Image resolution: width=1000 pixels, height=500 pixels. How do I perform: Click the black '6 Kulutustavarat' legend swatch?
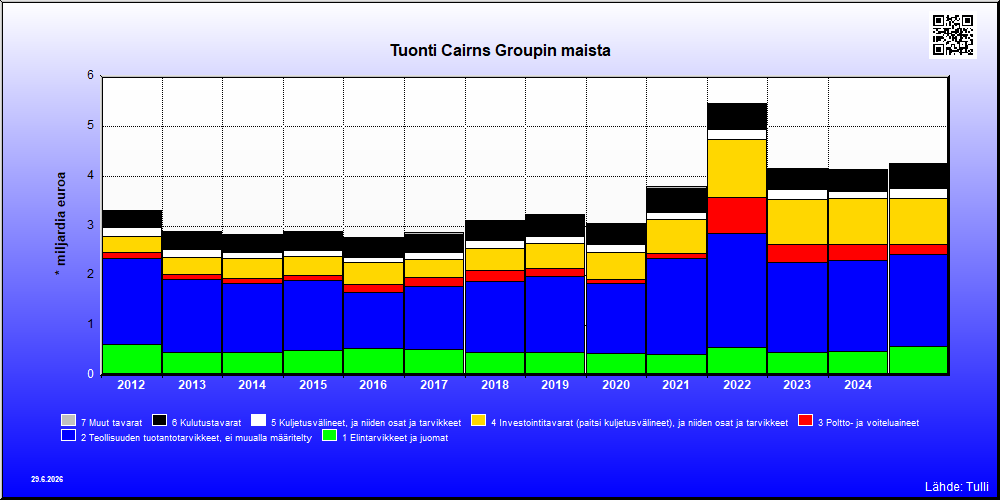tap(159, 421)
